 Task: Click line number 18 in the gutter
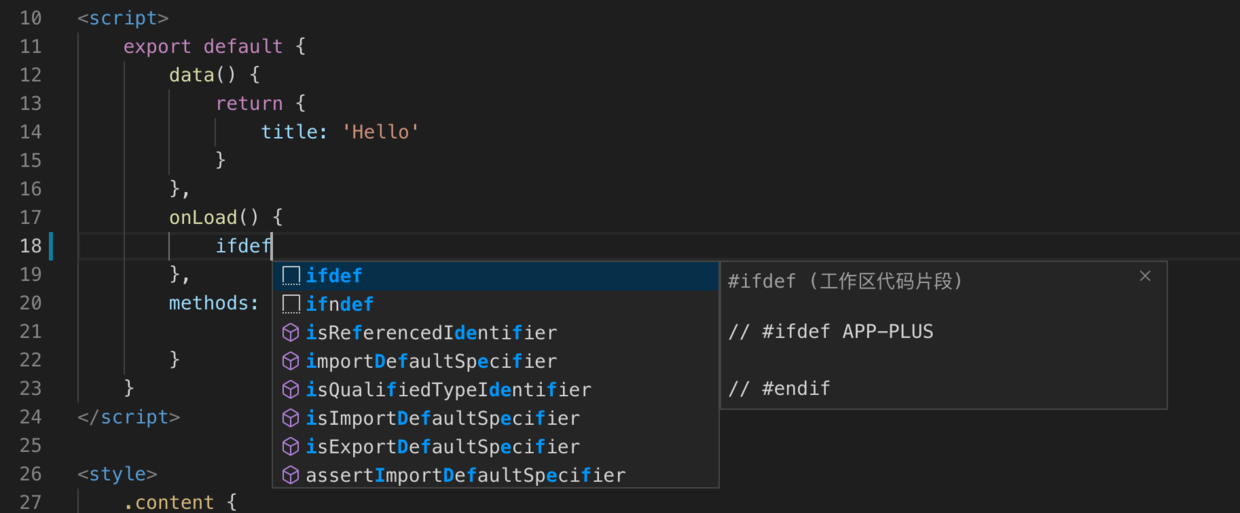point(30,246)
